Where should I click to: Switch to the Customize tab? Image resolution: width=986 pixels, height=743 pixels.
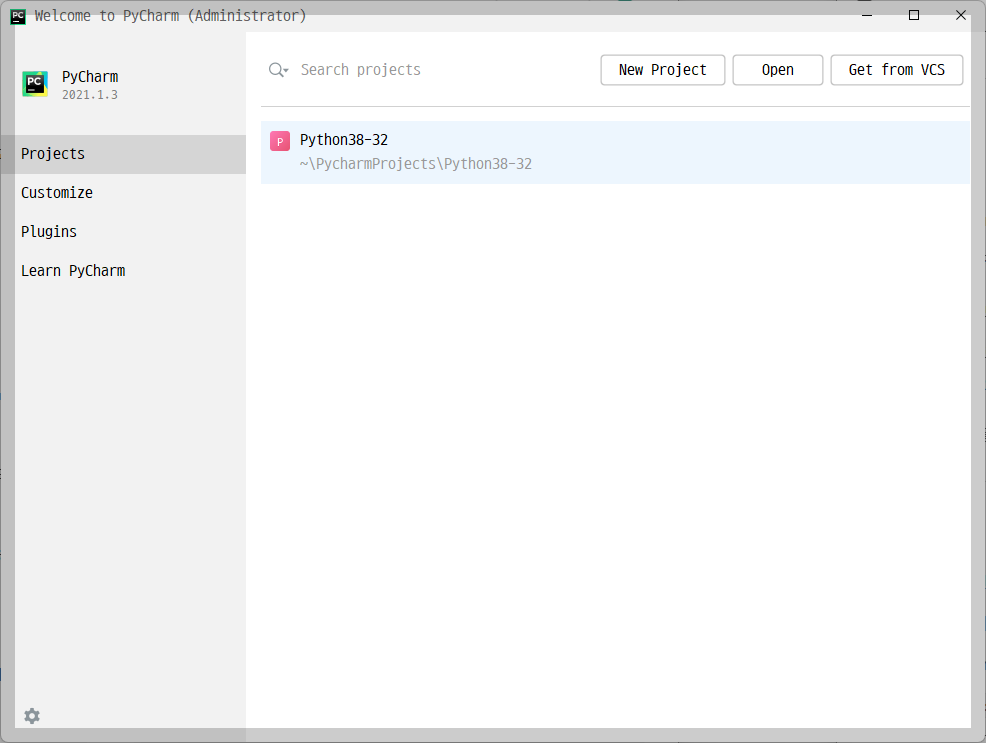[x=123, y=193]
